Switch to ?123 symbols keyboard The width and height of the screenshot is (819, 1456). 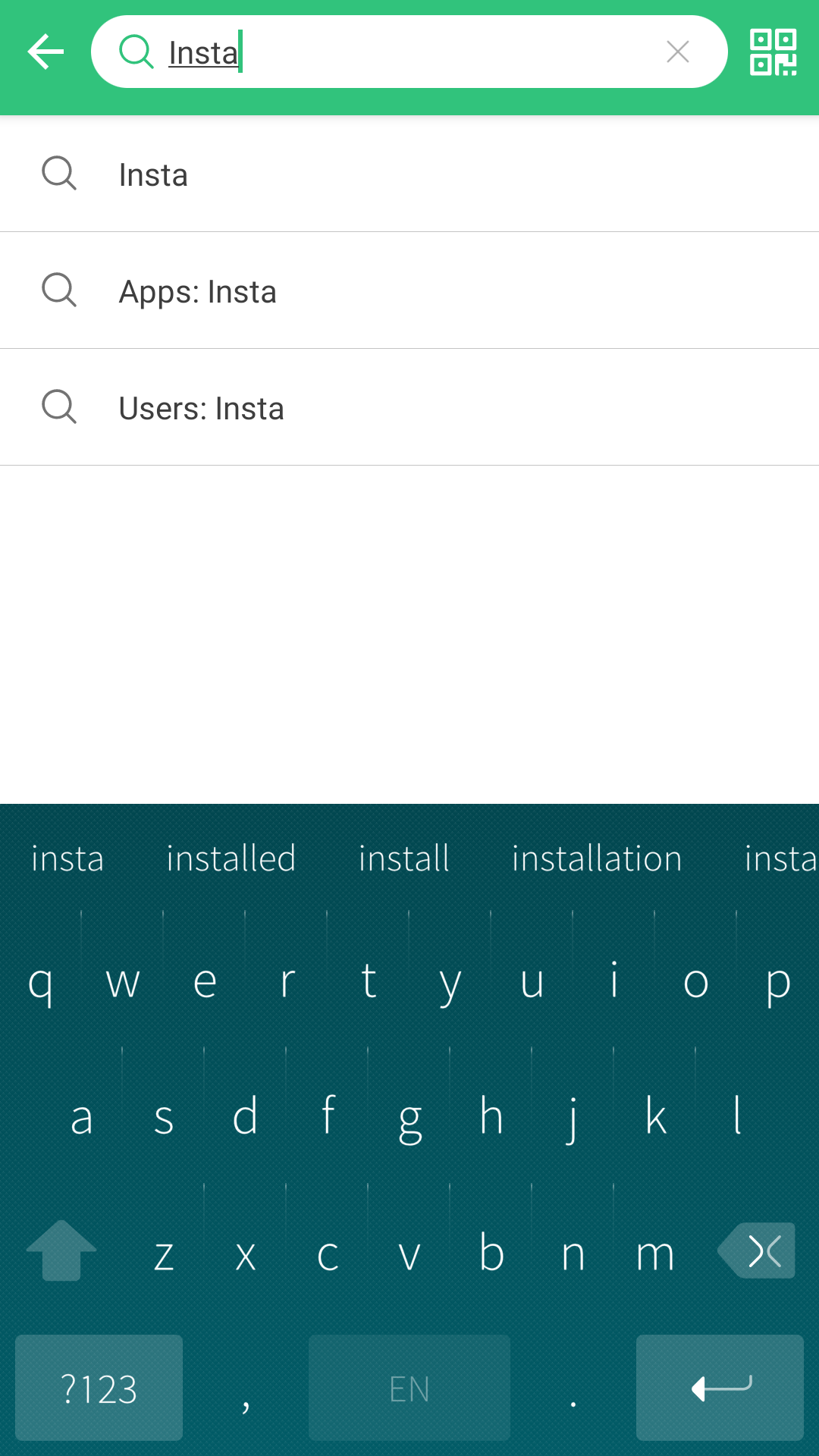click(x=99, y=1388)
